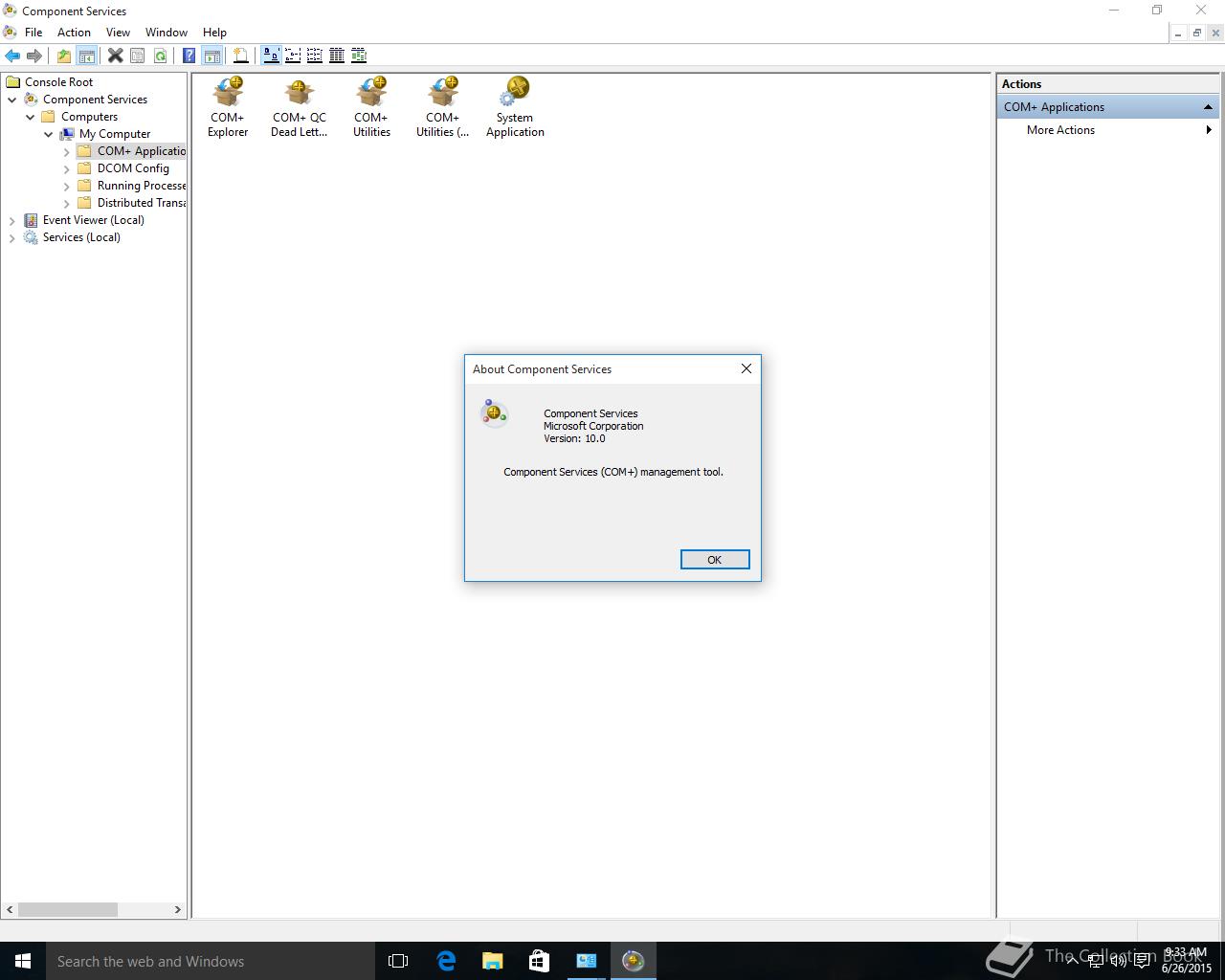1225x980 pixels.
Task: Close the About Component Services dialog
Action: (x=746, y=368)
